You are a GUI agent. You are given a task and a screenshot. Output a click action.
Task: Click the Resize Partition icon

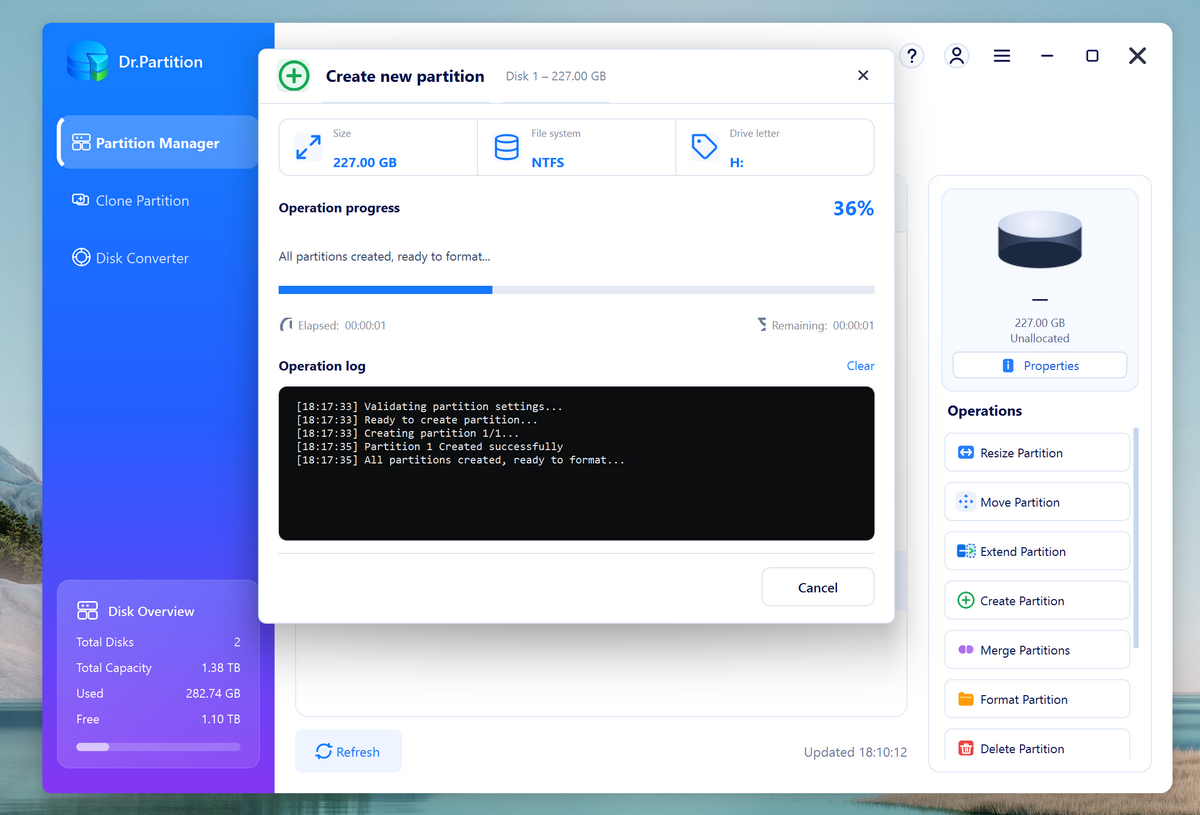click(966, 453)
